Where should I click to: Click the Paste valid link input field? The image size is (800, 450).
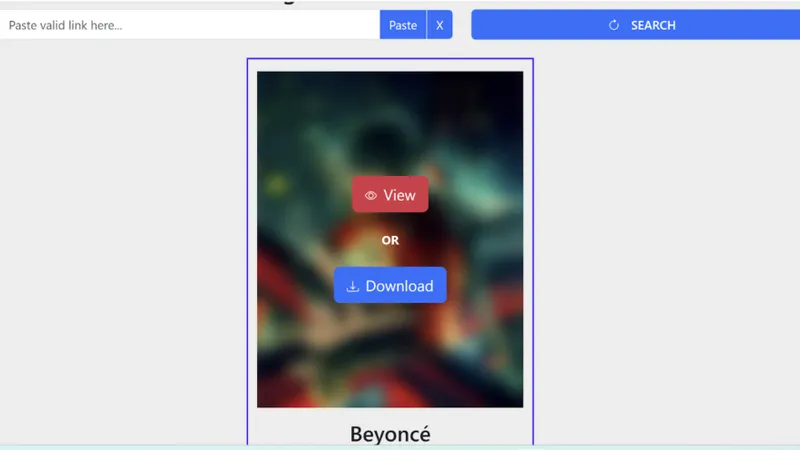[x=189, y=25]
